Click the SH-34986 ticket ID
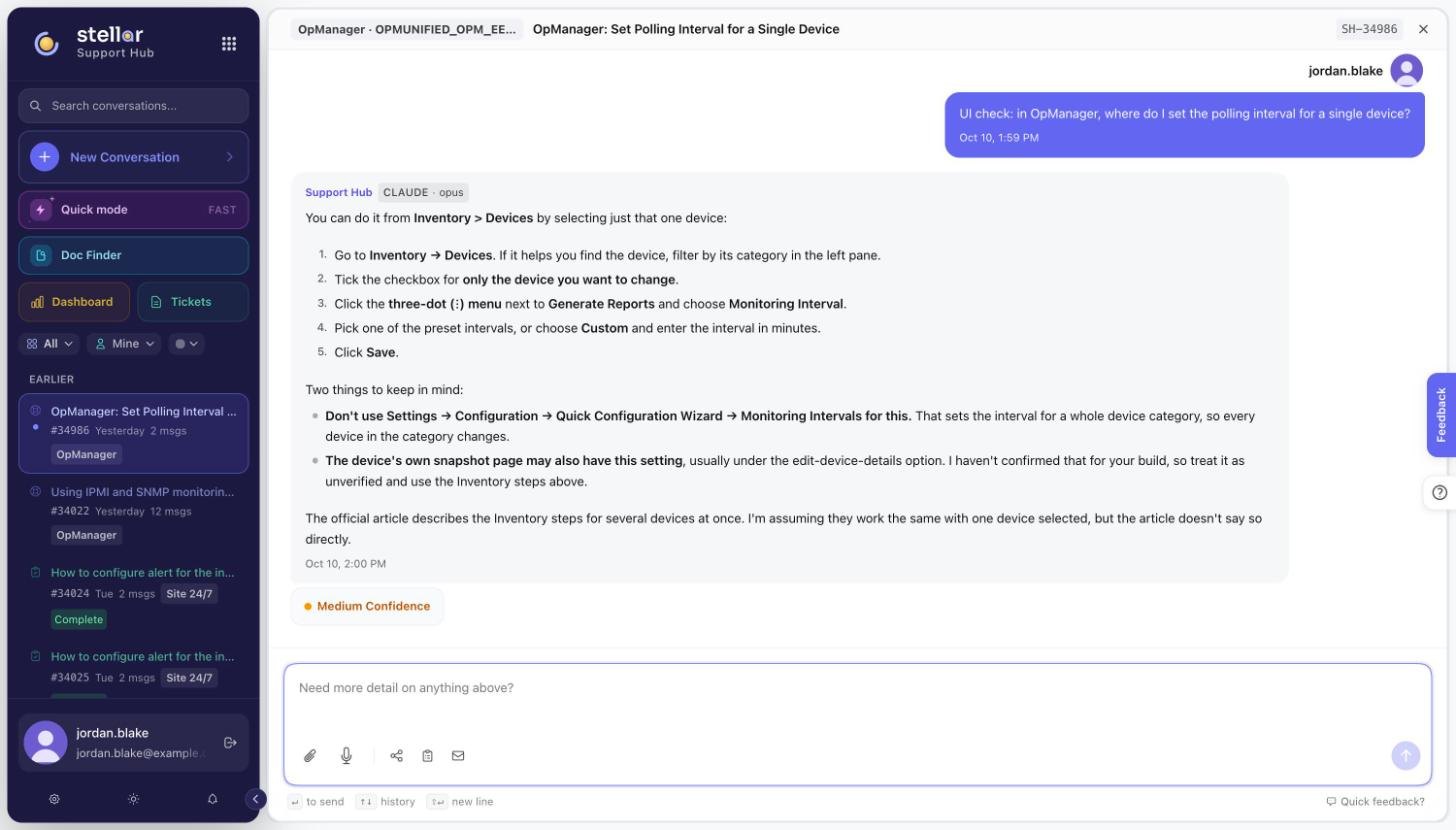The height and width of the screenshot is (830, 1456). point(1369,29)
